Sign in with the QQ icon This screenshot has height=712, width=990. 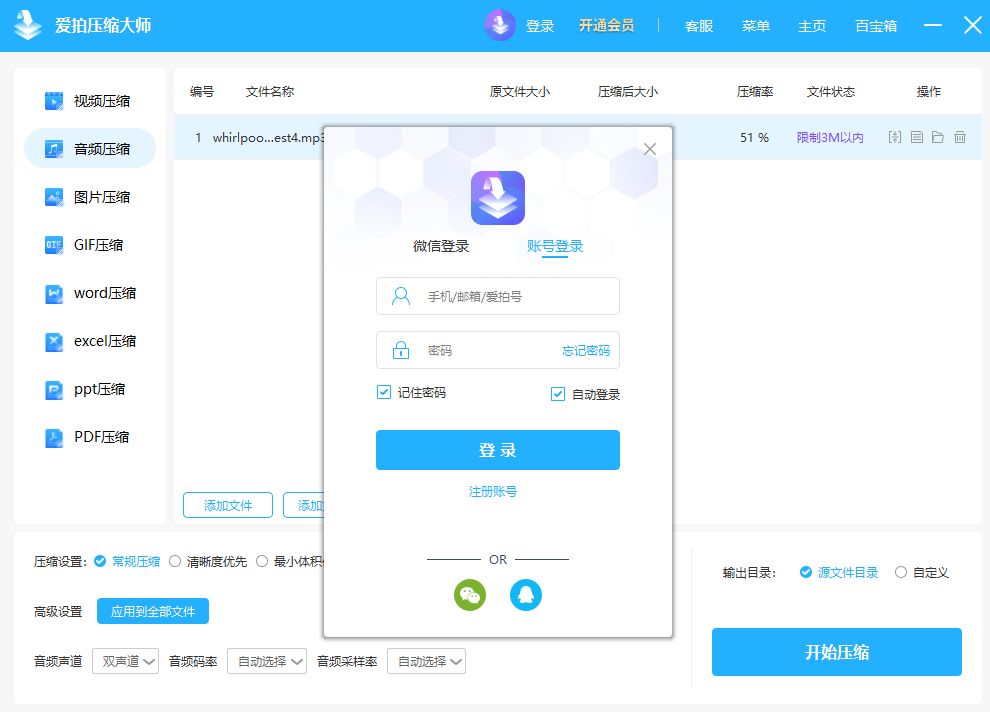point(526,594)
